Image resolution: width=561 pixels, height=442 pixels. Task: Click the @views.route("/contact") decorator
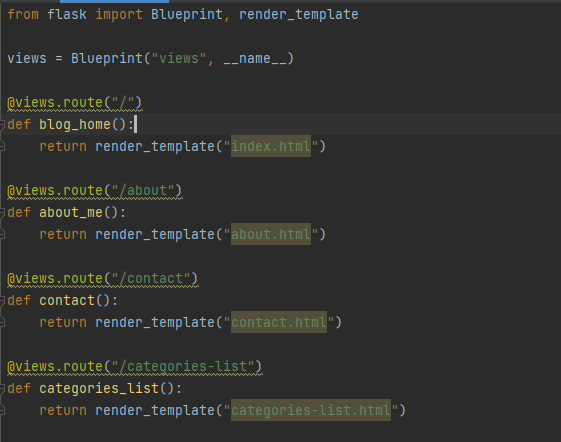click(102, 279)
